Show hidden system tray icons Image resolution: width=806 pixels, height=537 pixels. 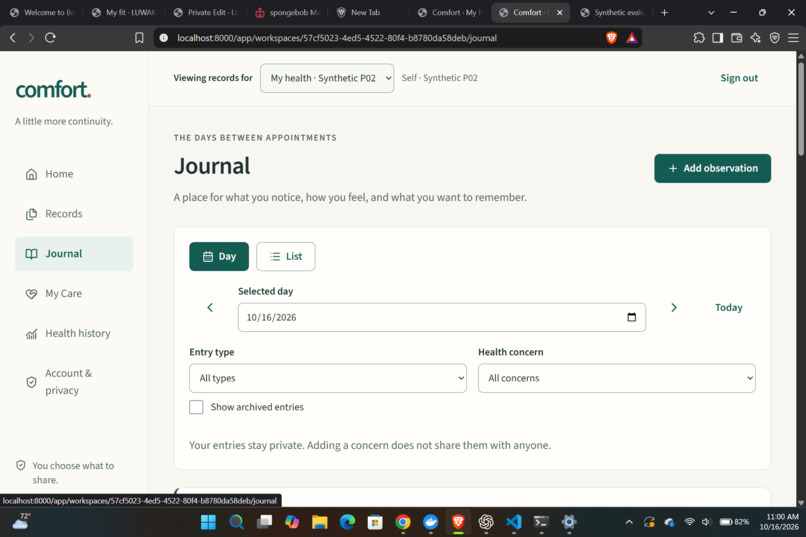pyautogui.click(x=629, y=522)
